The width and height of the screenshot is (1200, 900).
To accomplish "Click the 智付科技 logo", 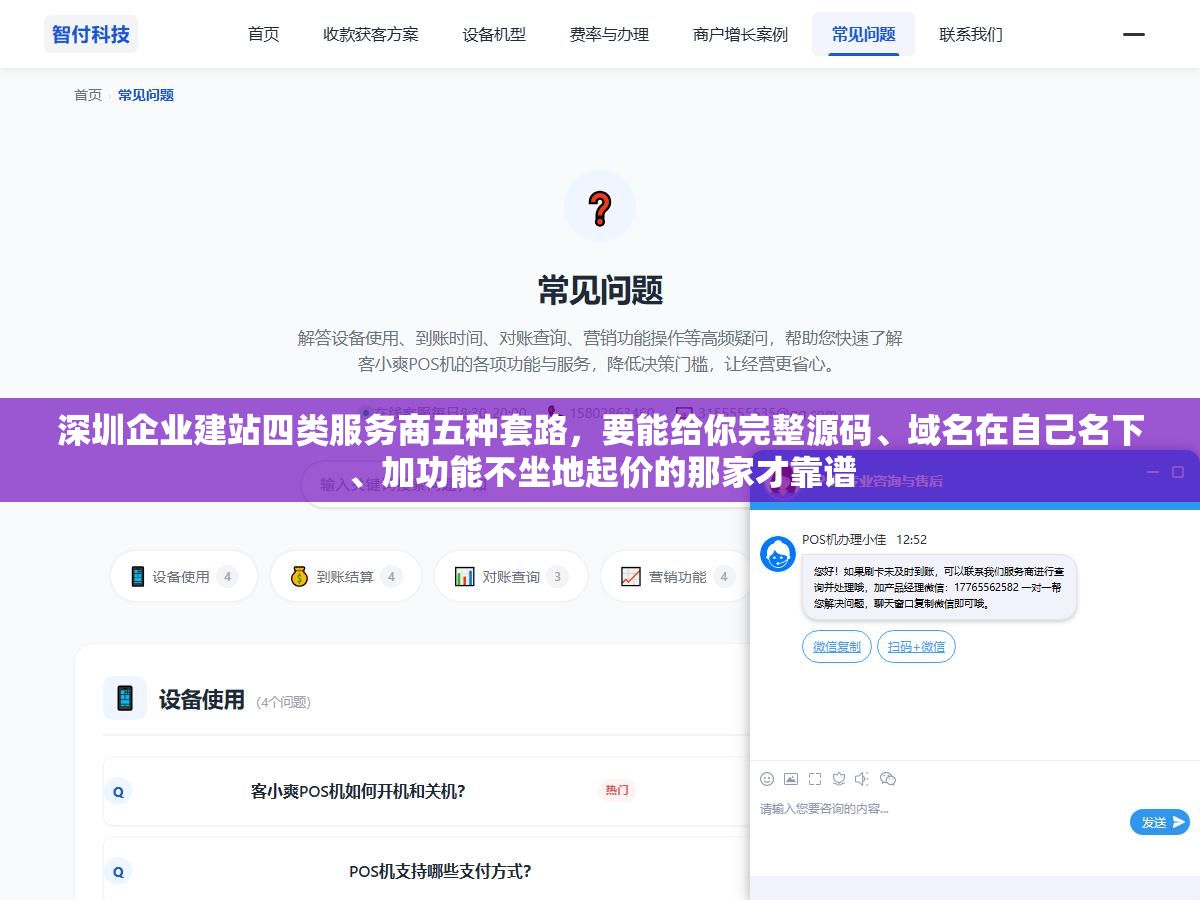I will click(91, 34).
